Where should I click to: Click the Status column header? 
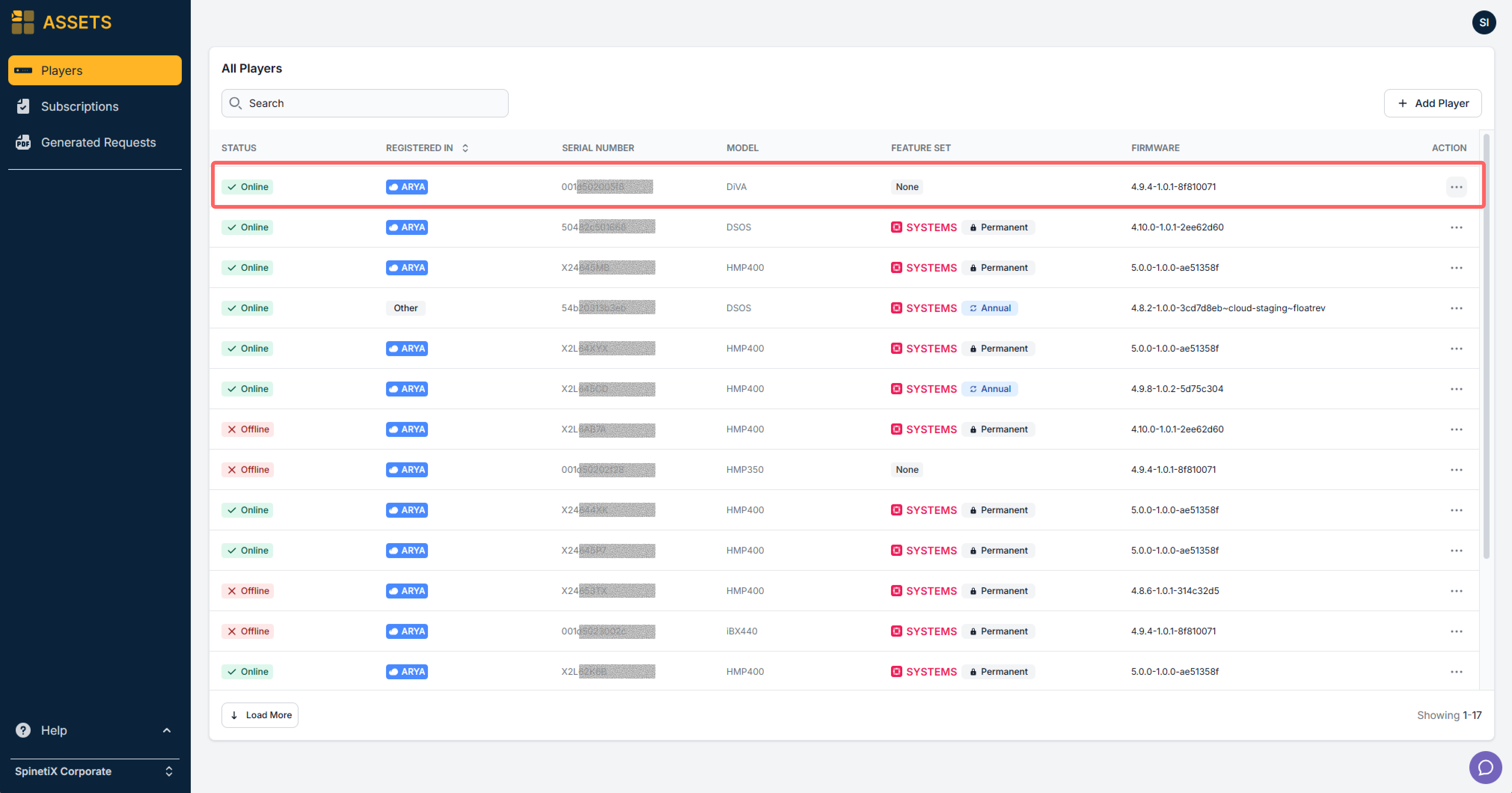239,148
